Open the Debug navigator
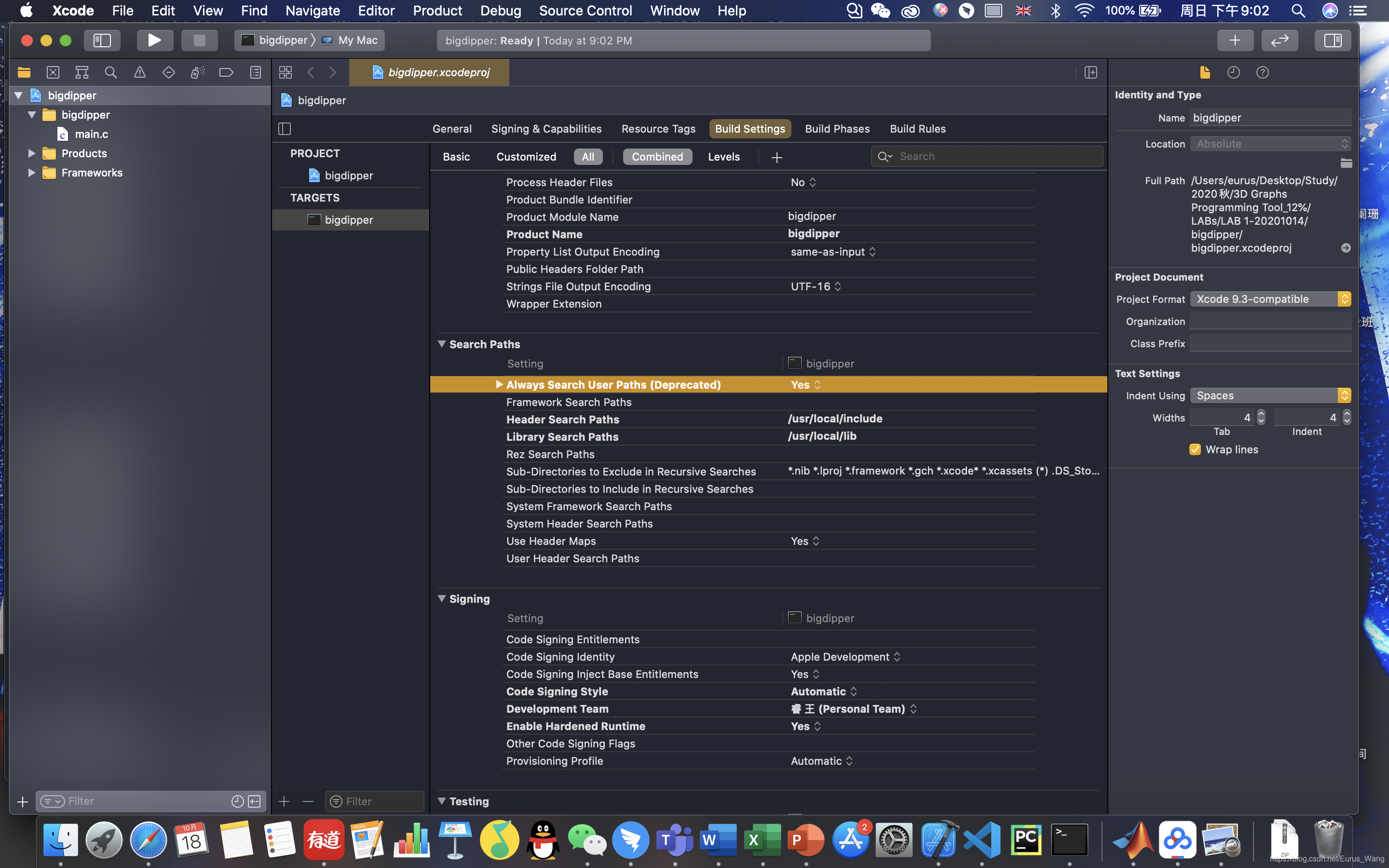Viewport: 1389px width, 868px height. [x=197, y=72]
